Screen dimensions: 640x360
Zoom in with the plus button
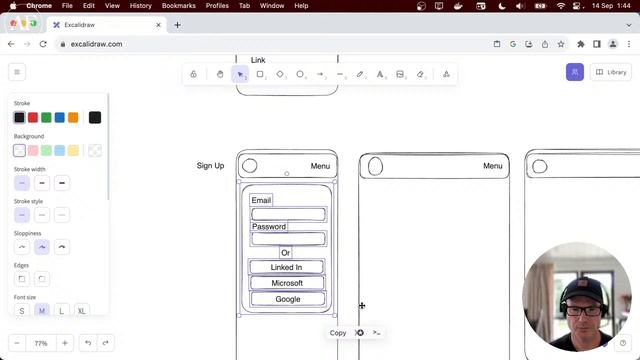pyautogui.click(x=64, y=343)
